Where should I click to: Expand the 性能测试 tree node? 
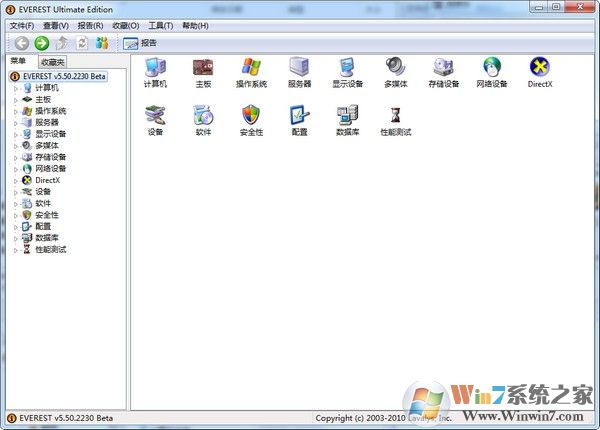point(16,249)
